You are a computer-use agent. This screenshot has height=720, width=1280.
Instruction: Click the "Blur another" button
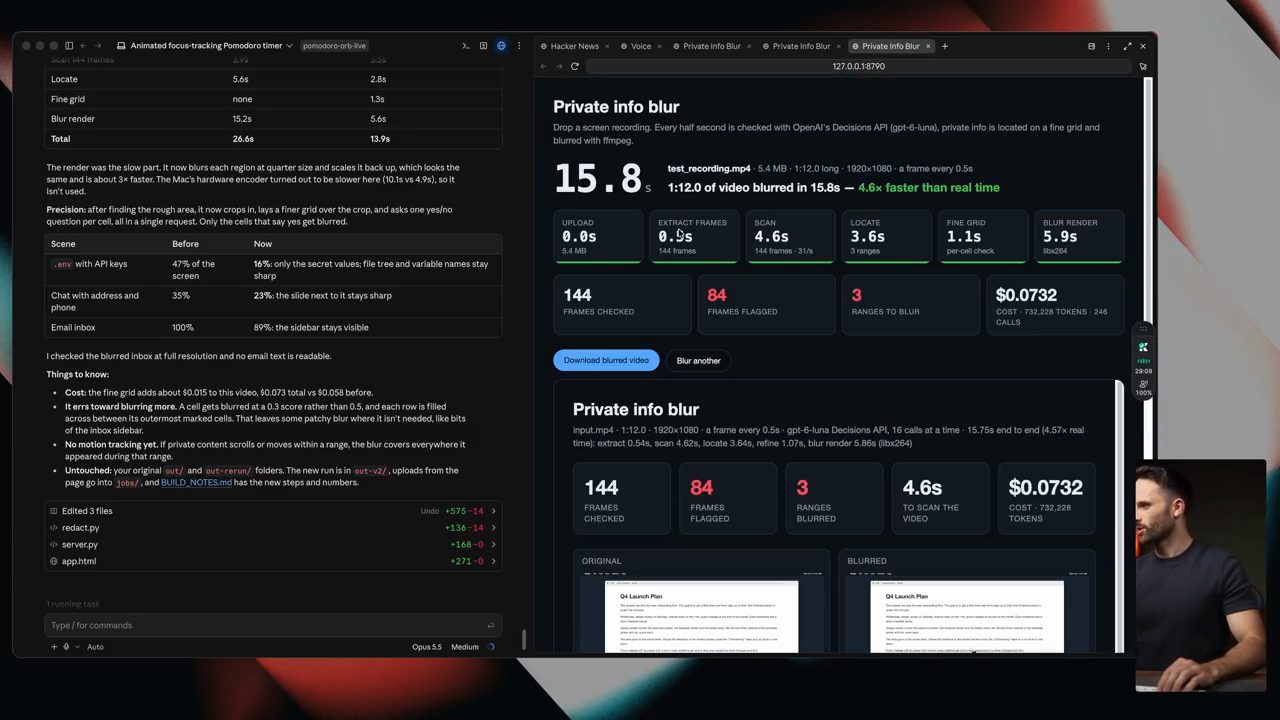(698, 360)
